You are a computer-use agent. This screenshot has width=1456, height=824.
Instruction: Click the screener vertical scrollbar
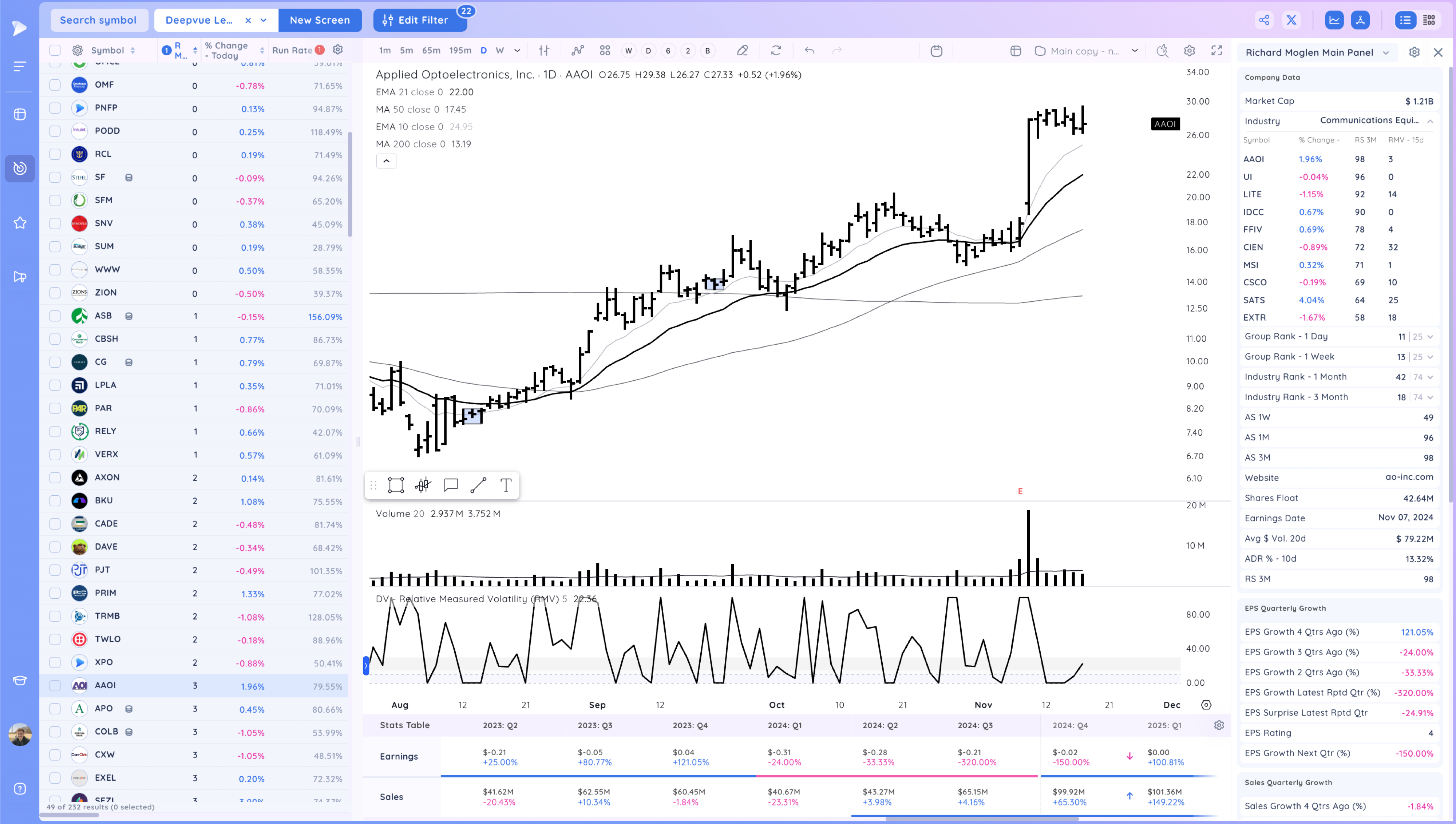(350, 184)
